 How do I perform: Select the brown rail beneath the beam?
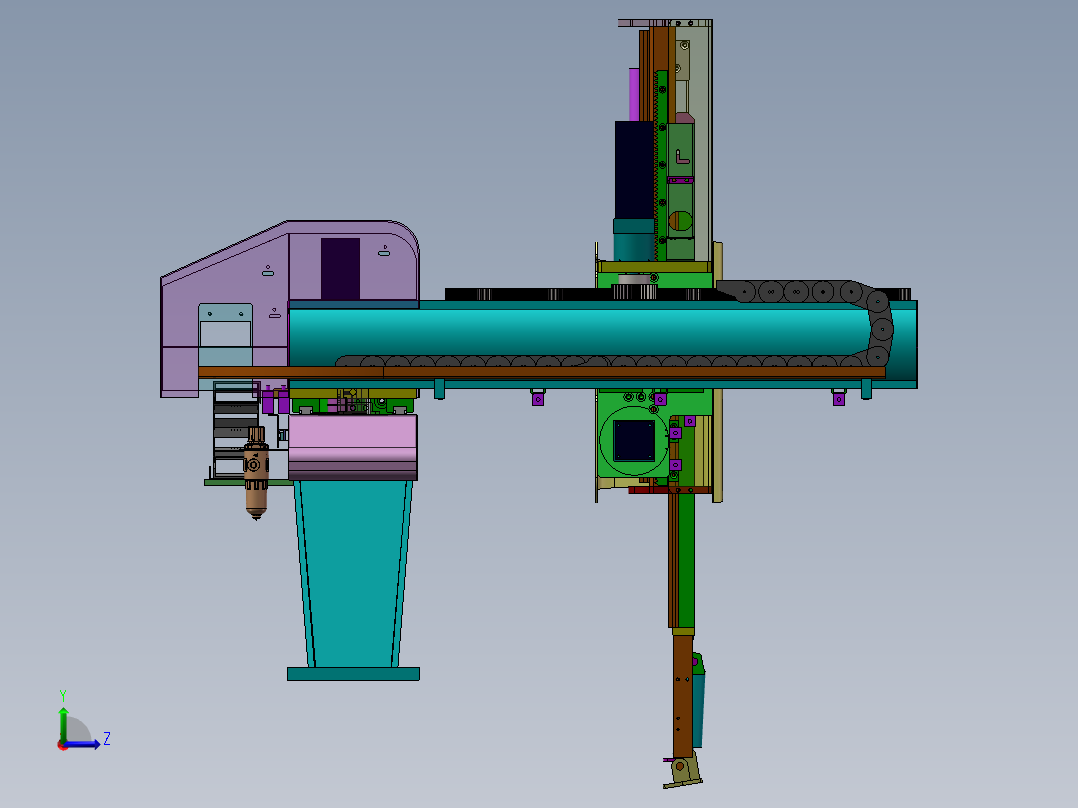click(542, 372)
